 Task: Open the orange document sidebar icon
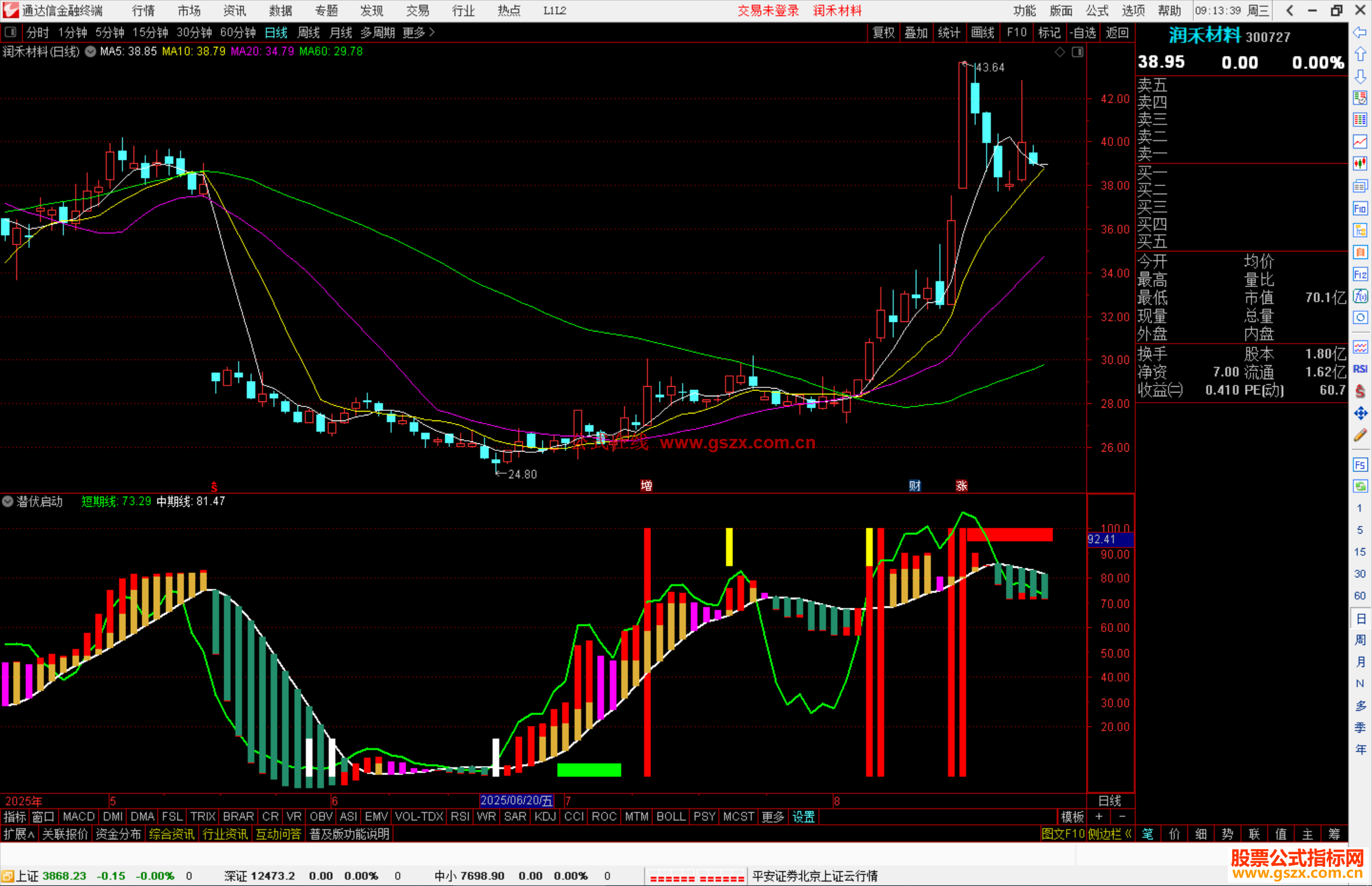click(x=1360, y=252)
